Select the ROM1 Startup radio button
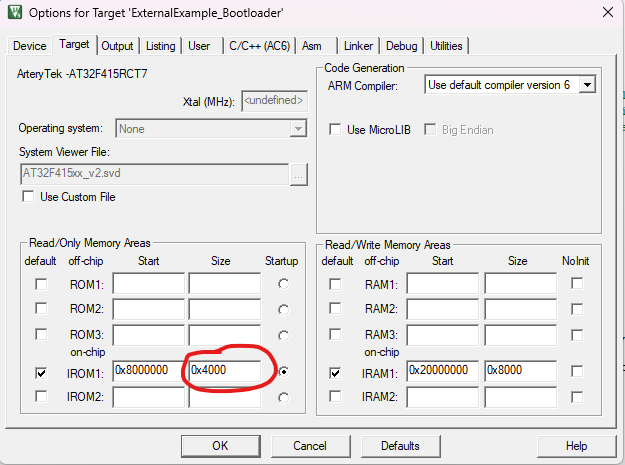The height and width of the screenshot is (465, 625). [x=284, y=284]
